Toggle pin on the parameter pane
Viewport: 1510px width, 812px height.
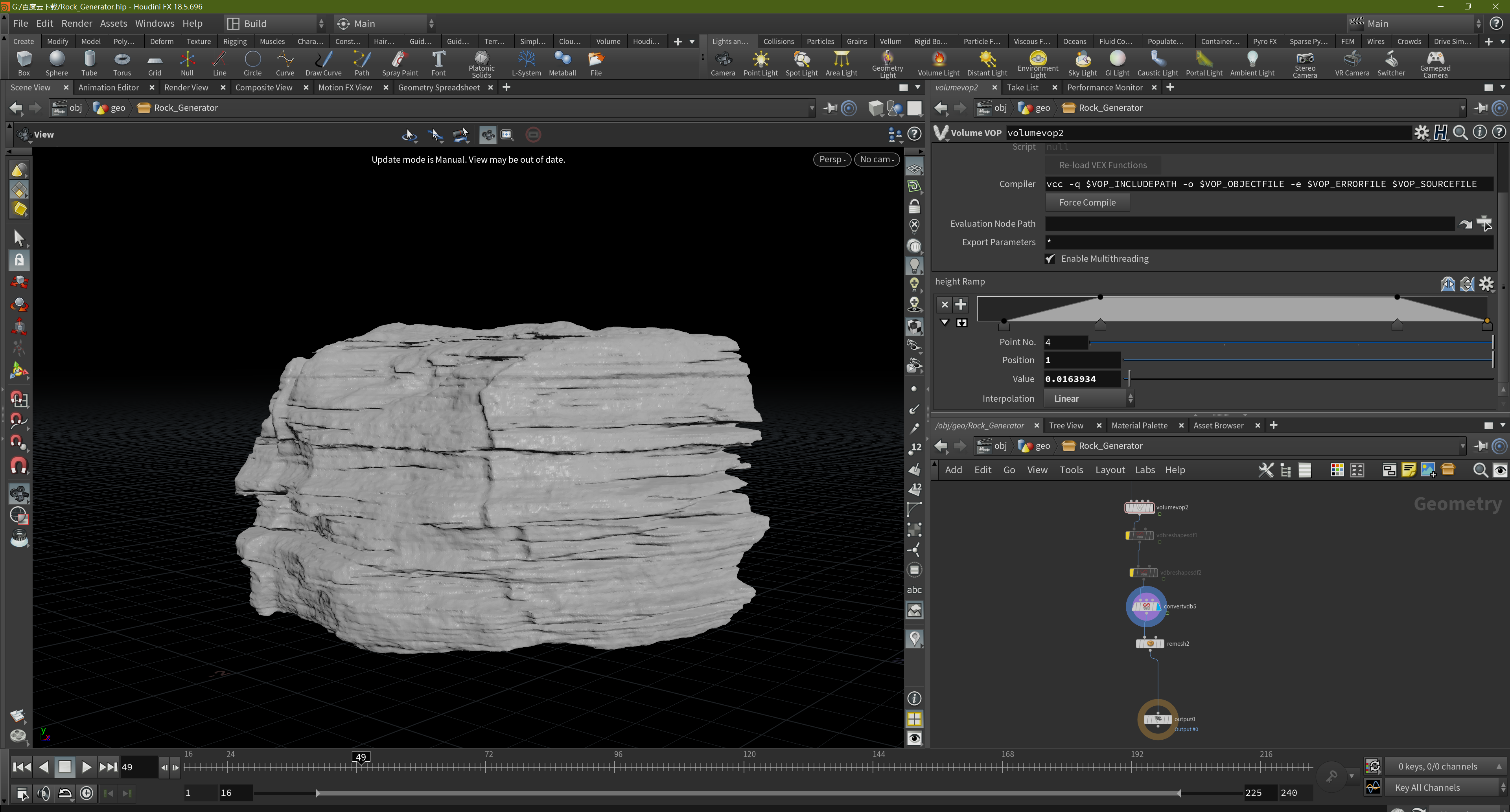pyautogui.click(x=1481, y=108)
